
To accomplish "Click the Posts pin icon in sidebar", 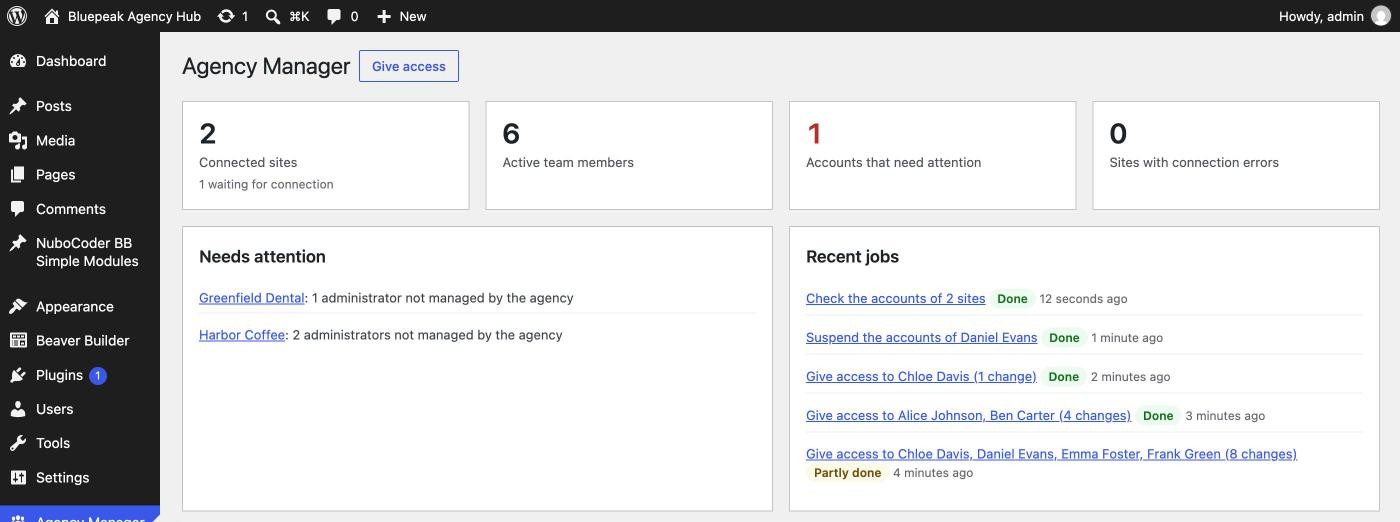I will (18, 106).
